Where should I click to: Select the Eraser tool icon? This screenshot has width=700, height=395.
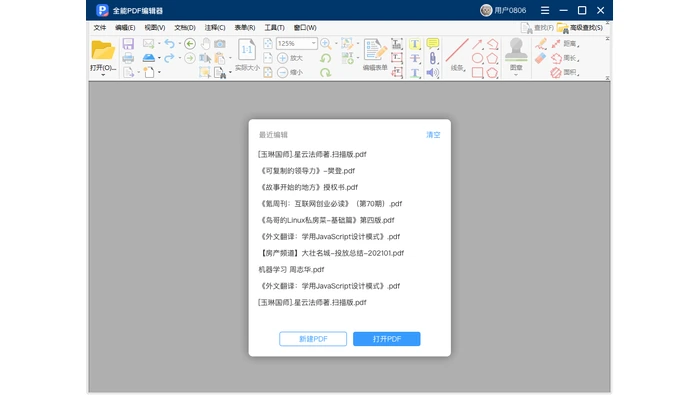(x=541, y=58)
